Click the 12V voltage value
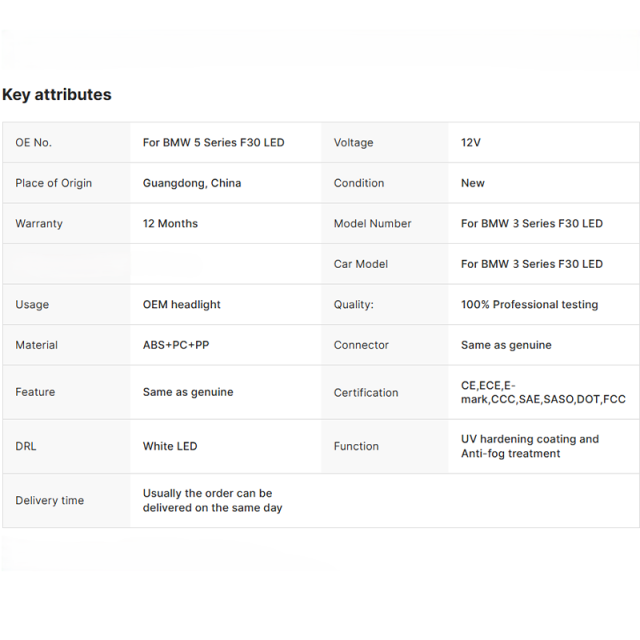Image resolution: width=640 pixels, height=640 pixels. [471, 143]
